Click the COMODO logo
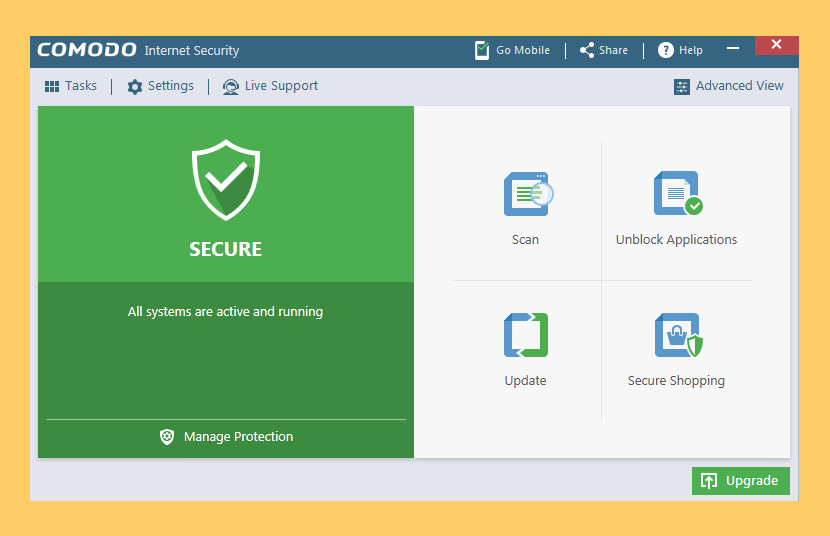The width and height of the screenshot is (830, 536). (x=87, y=50)
